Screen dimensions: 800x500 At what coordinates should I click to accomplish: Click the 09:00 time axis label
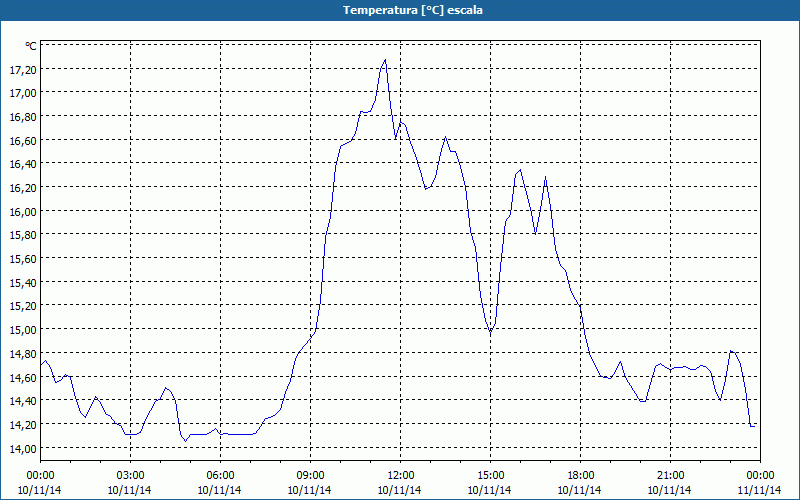point(310,476)
